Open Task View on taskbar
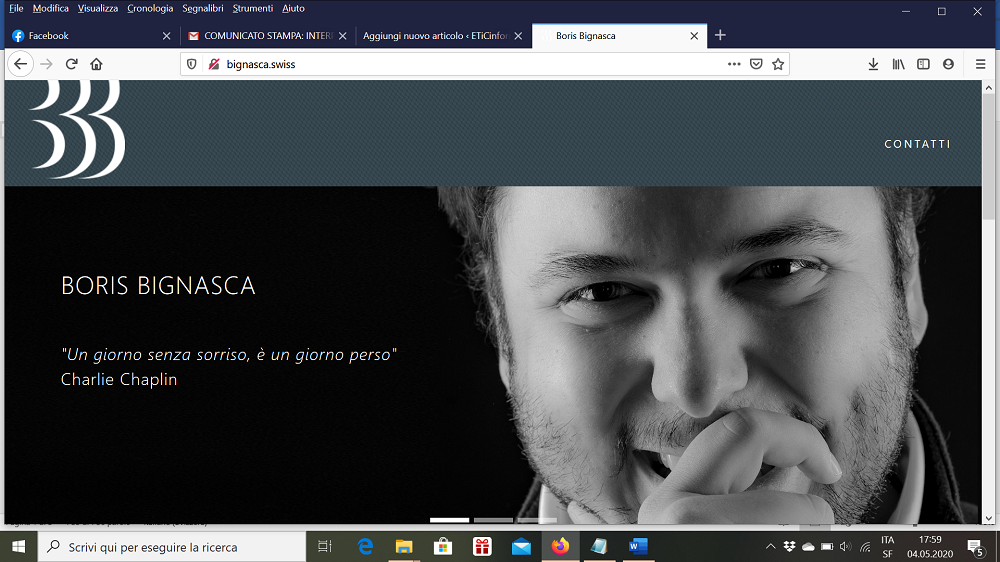 pos(325,547)
